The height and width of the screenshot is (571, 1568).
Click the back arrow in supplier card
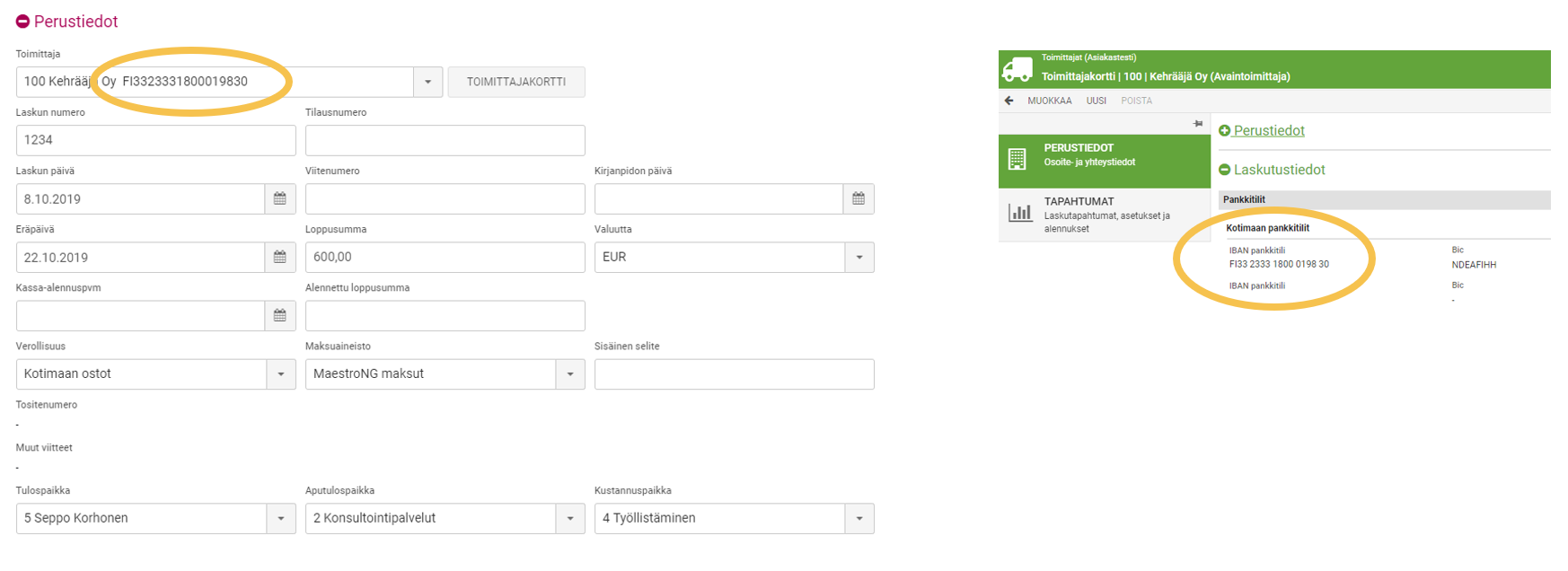[x=1009, y=101]
